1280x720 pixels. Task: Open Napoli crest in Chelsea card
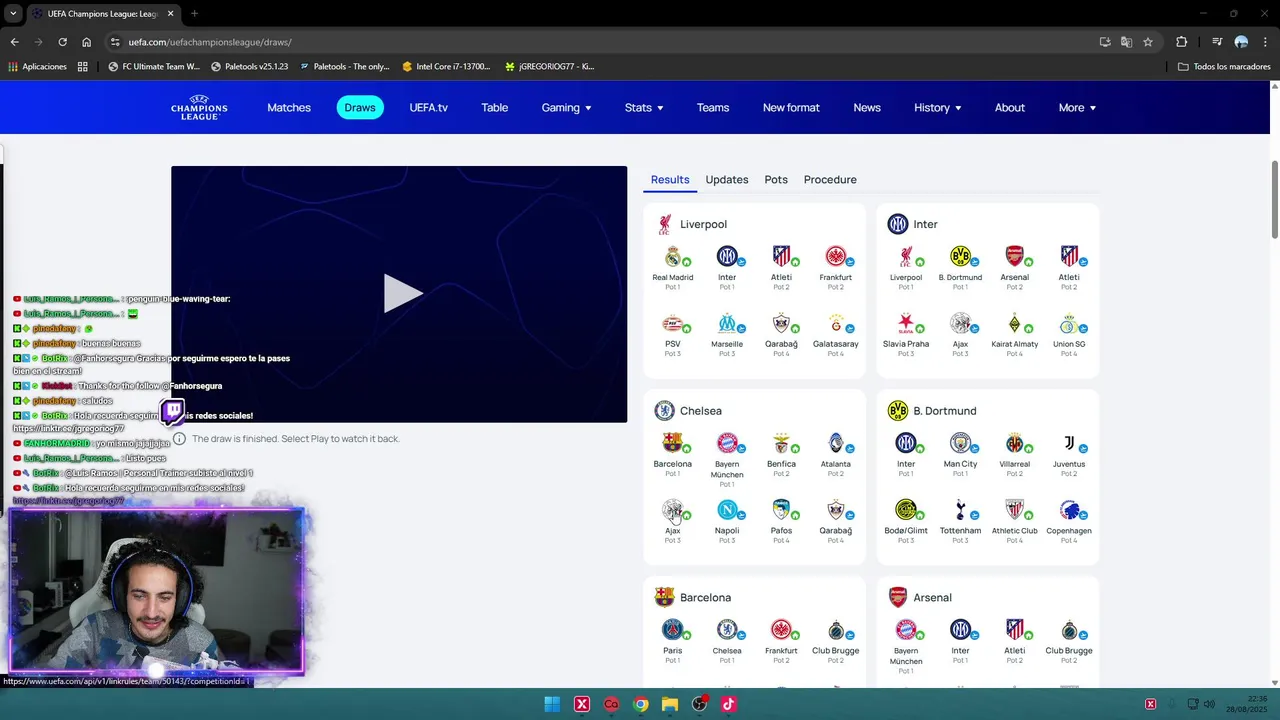pos(727,510)
